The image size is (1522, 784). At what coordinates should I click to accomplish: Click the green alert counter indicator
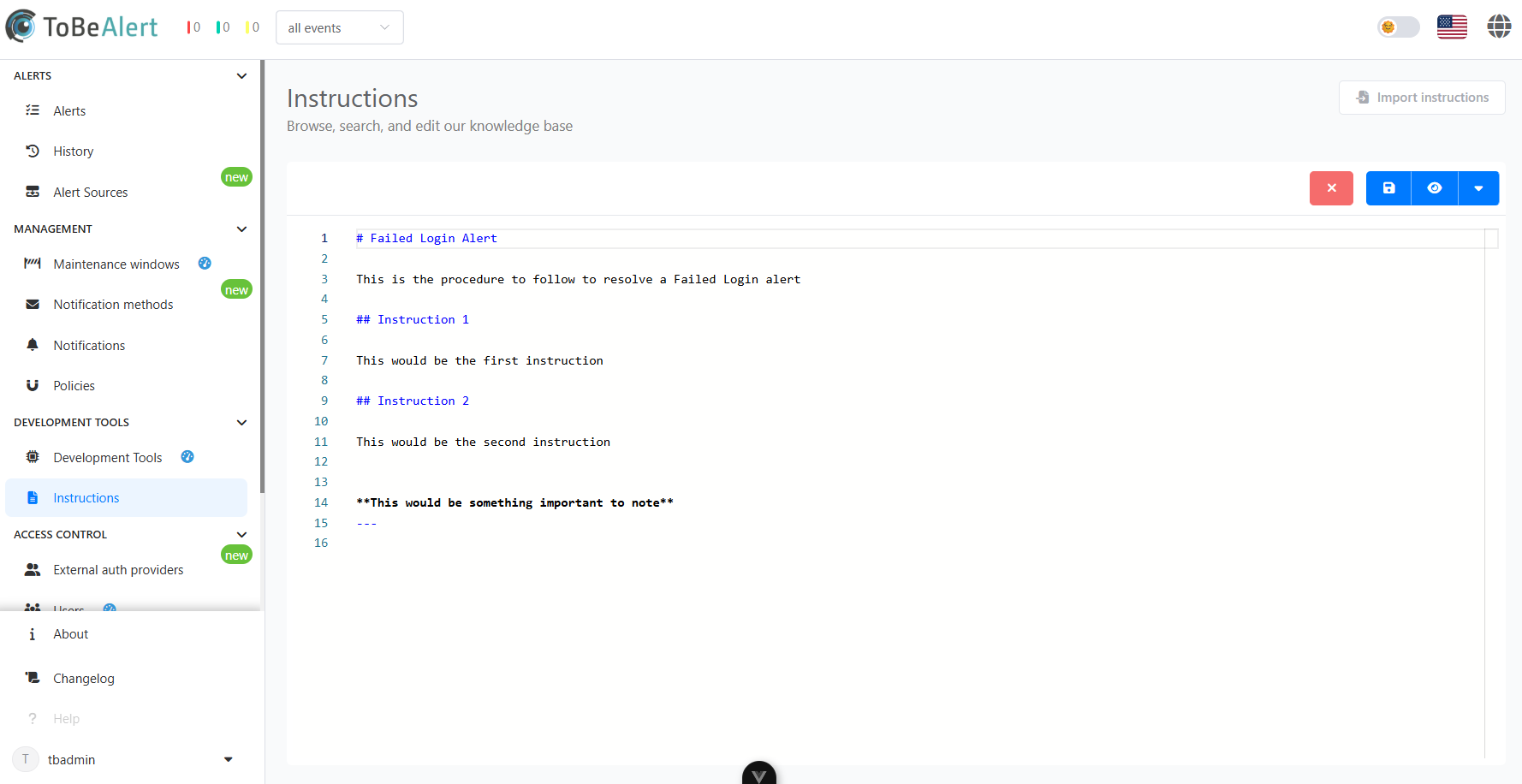[223, 27]
